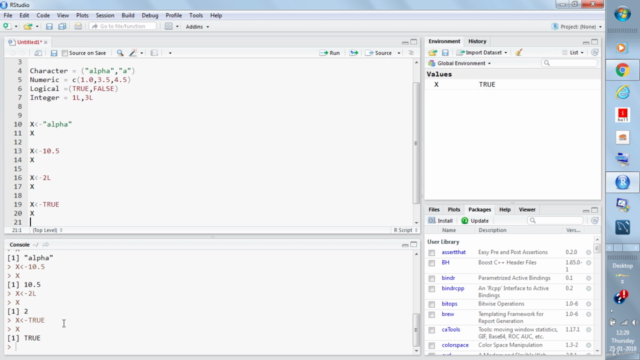Tick the brew package checkbox

tap(431, 315)
